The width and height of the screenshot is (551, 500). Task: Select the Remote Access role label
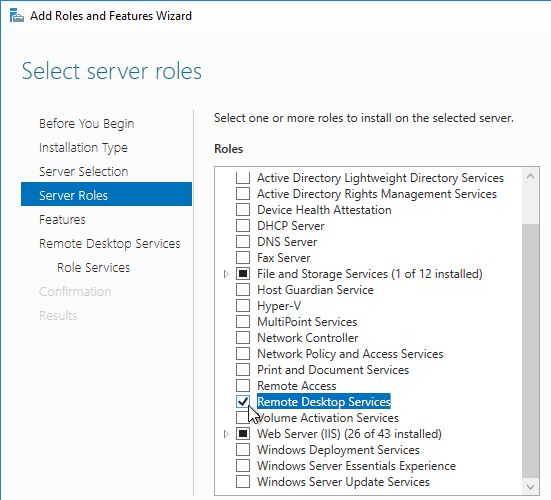(297, 386)
